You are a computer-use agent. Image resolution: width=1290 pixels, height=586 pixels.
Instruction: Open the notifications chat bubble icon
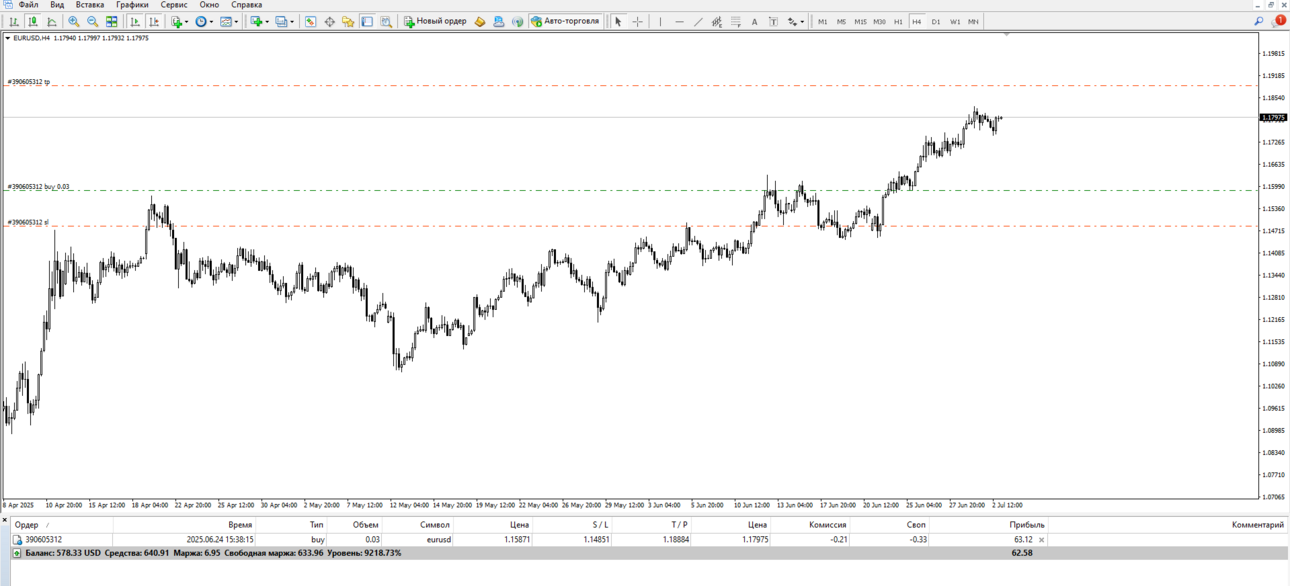coord(1278,20)
